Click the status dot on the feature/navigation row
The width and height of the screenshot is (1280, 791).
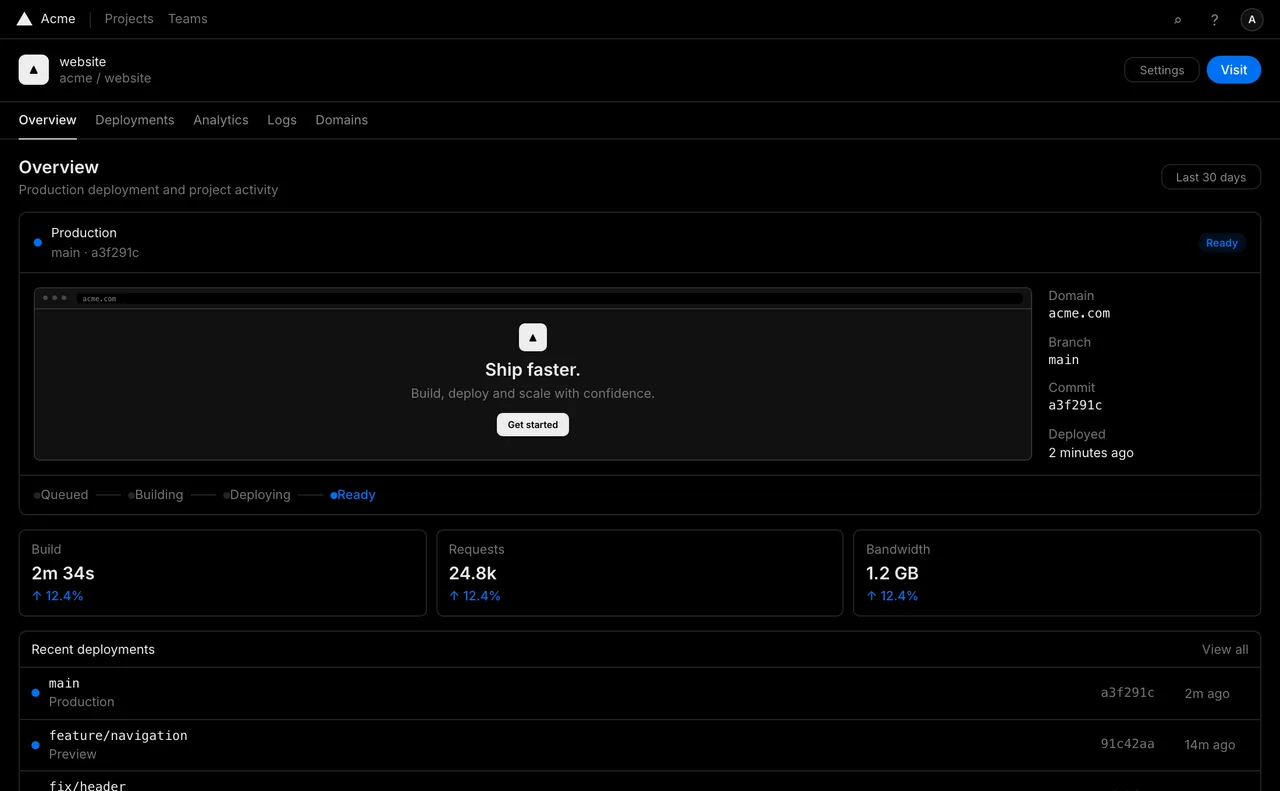tap(36, 745)
